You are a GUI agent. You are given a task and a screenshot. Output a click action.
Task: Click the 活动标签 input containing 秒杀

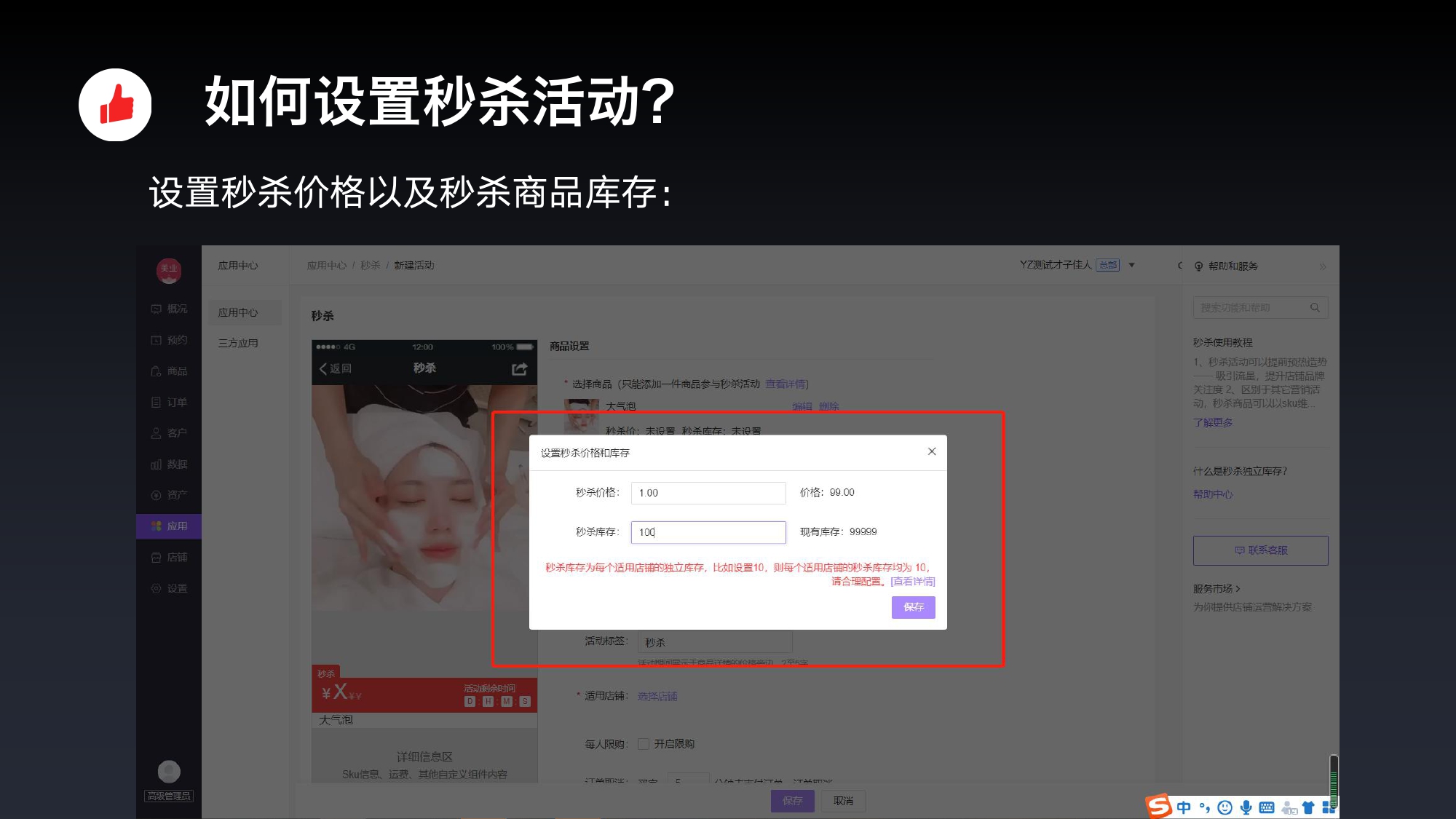pyautogui.click(x=715, y=643)
